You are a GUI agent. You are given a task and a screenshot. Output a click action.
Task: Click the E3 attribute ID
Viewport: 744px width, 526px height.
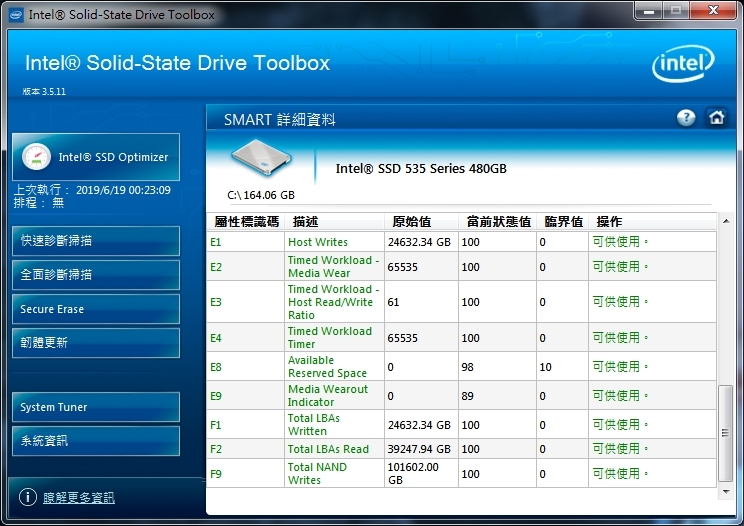point(216,302)
